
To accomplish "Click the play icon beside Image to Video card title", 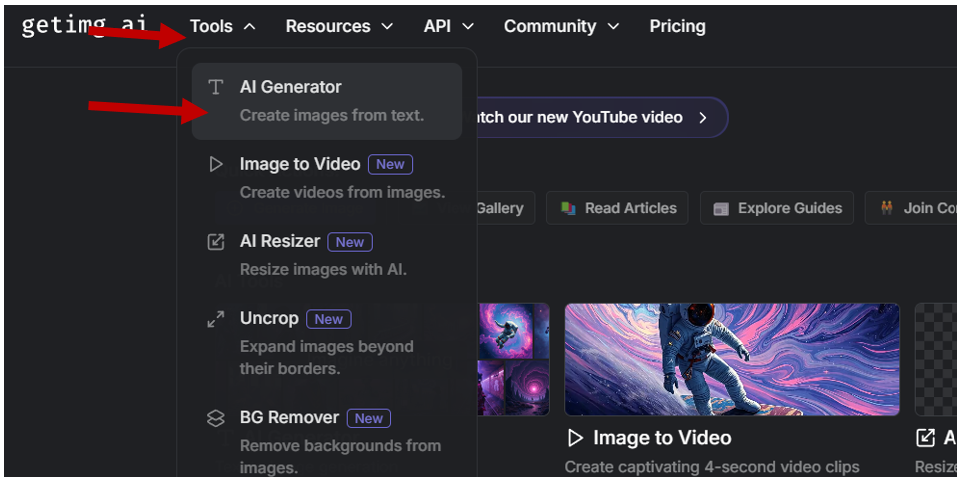I will [x=575, y=437].
